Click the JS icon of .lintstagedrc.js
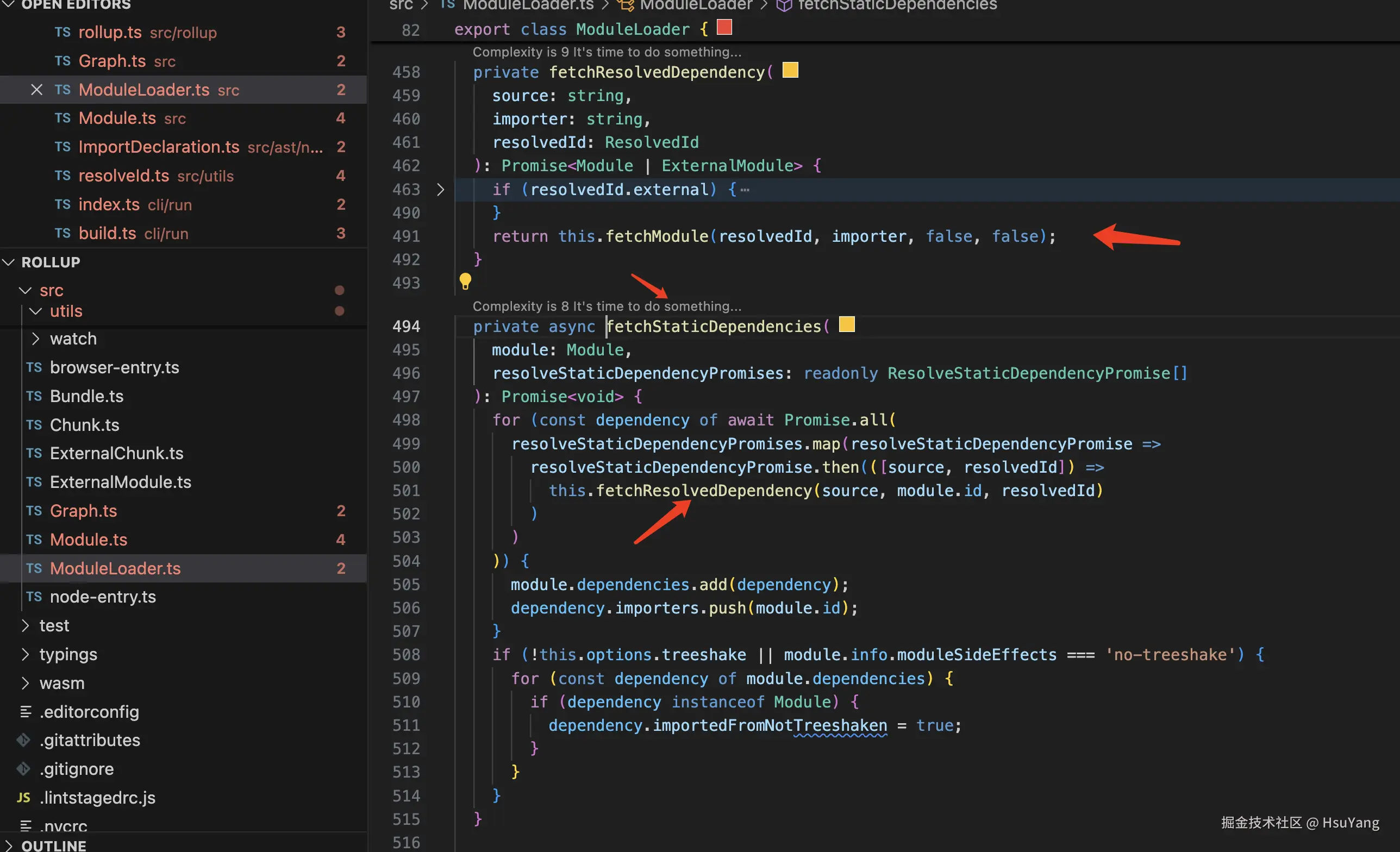1400x852 pixels. pyautogui.click(x=24, y=798)
